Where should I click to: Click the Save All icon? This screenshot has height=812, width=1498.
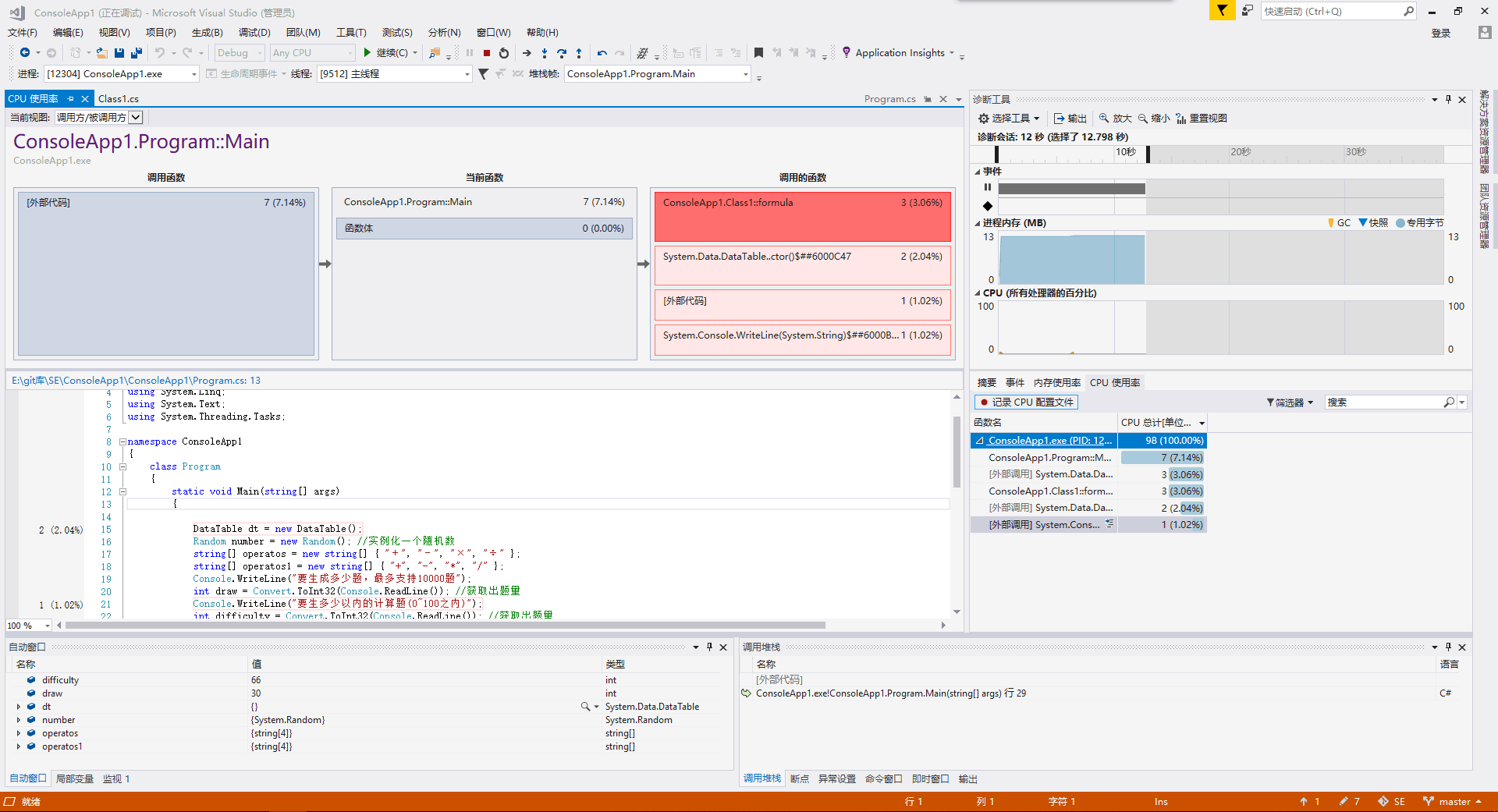[x=137, y=53]
